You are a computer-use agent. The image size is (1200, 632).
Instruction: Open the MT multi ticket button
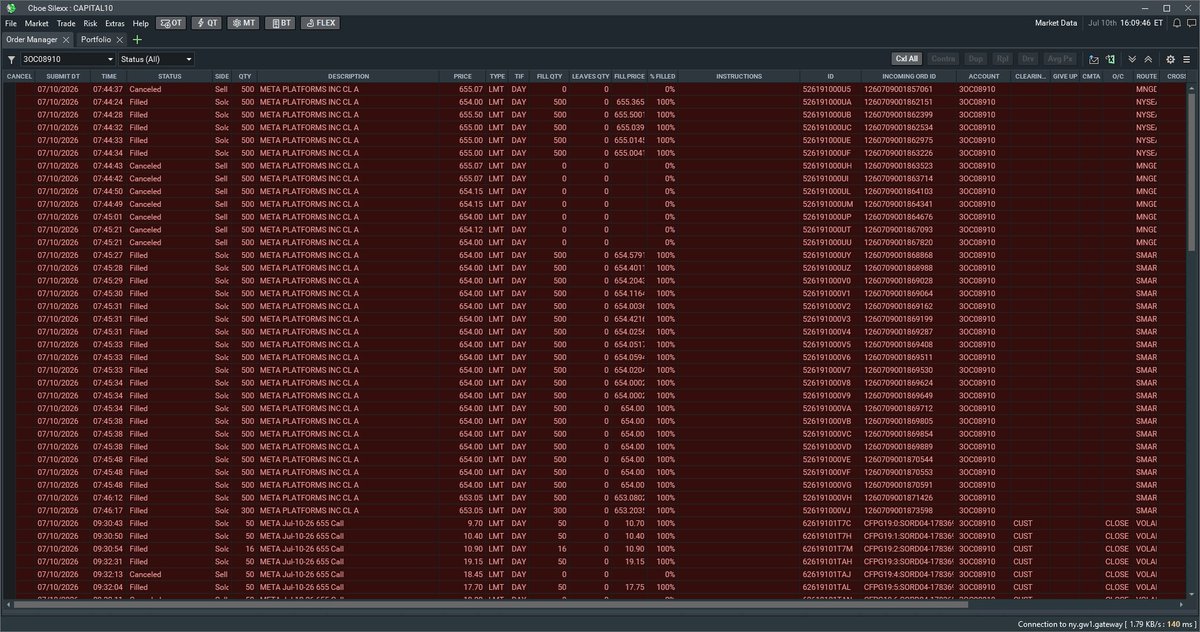point(243,22)
